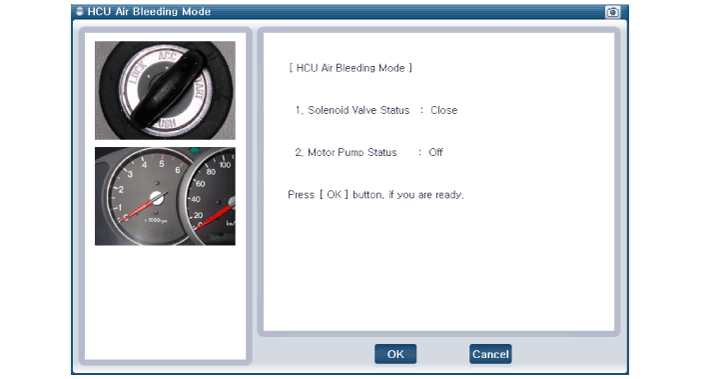The height and width of the screenshot is (379, 701).
Task: Click the green turn signal indicator
Action: [x=195, y=151]
